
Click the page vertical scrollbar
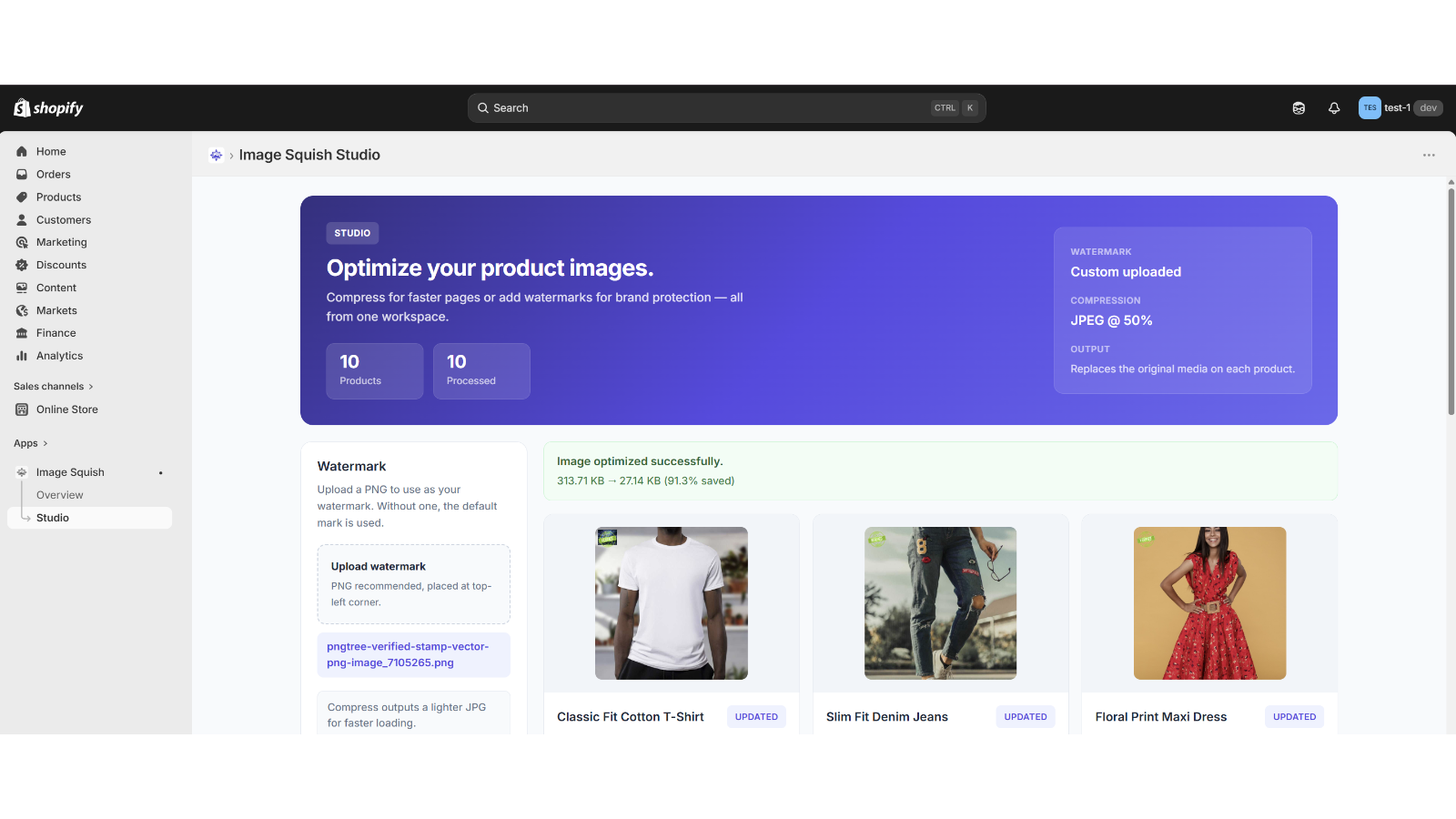click(1451, 300)
